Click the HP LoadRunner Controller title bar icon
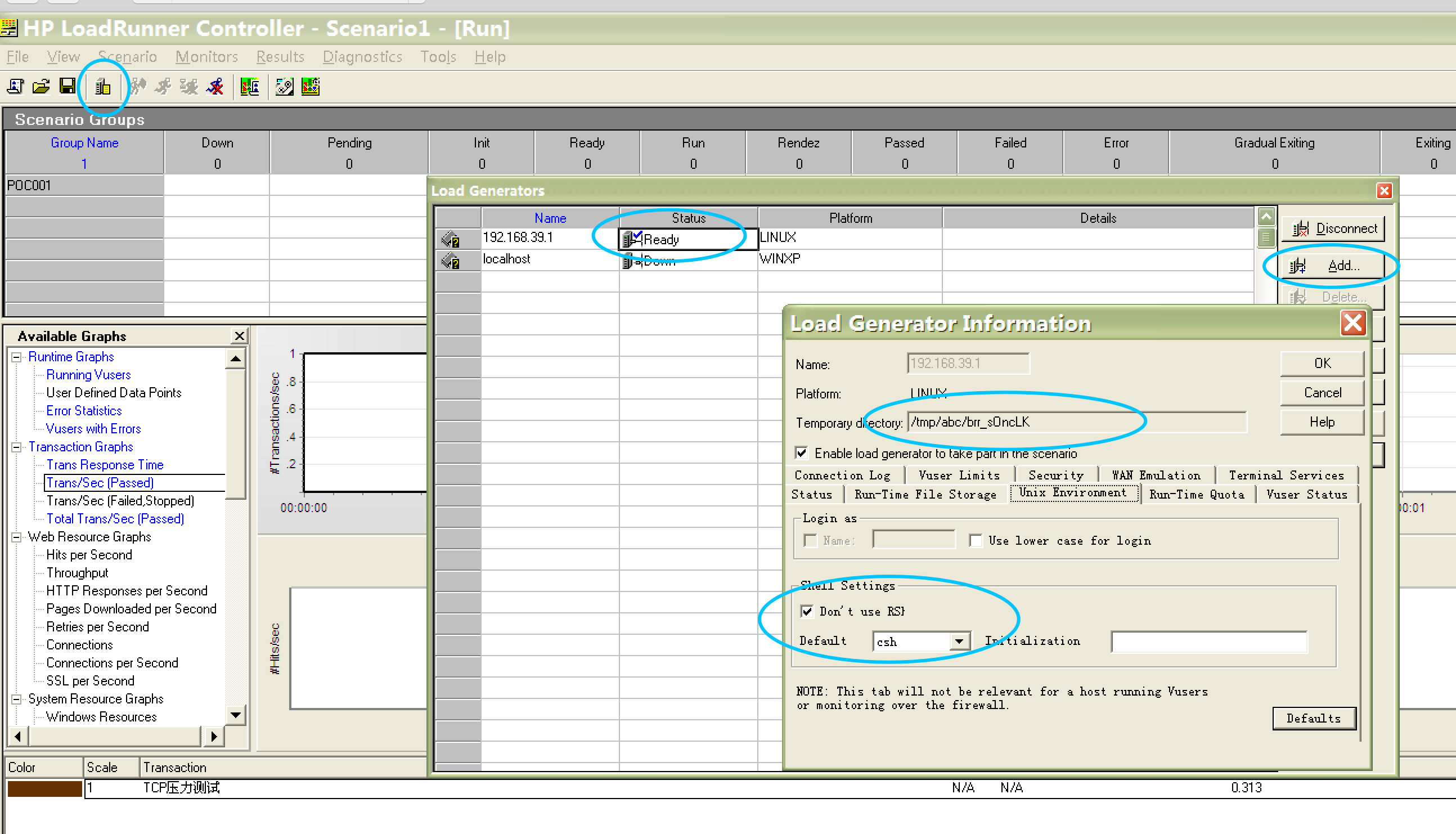 10,28
